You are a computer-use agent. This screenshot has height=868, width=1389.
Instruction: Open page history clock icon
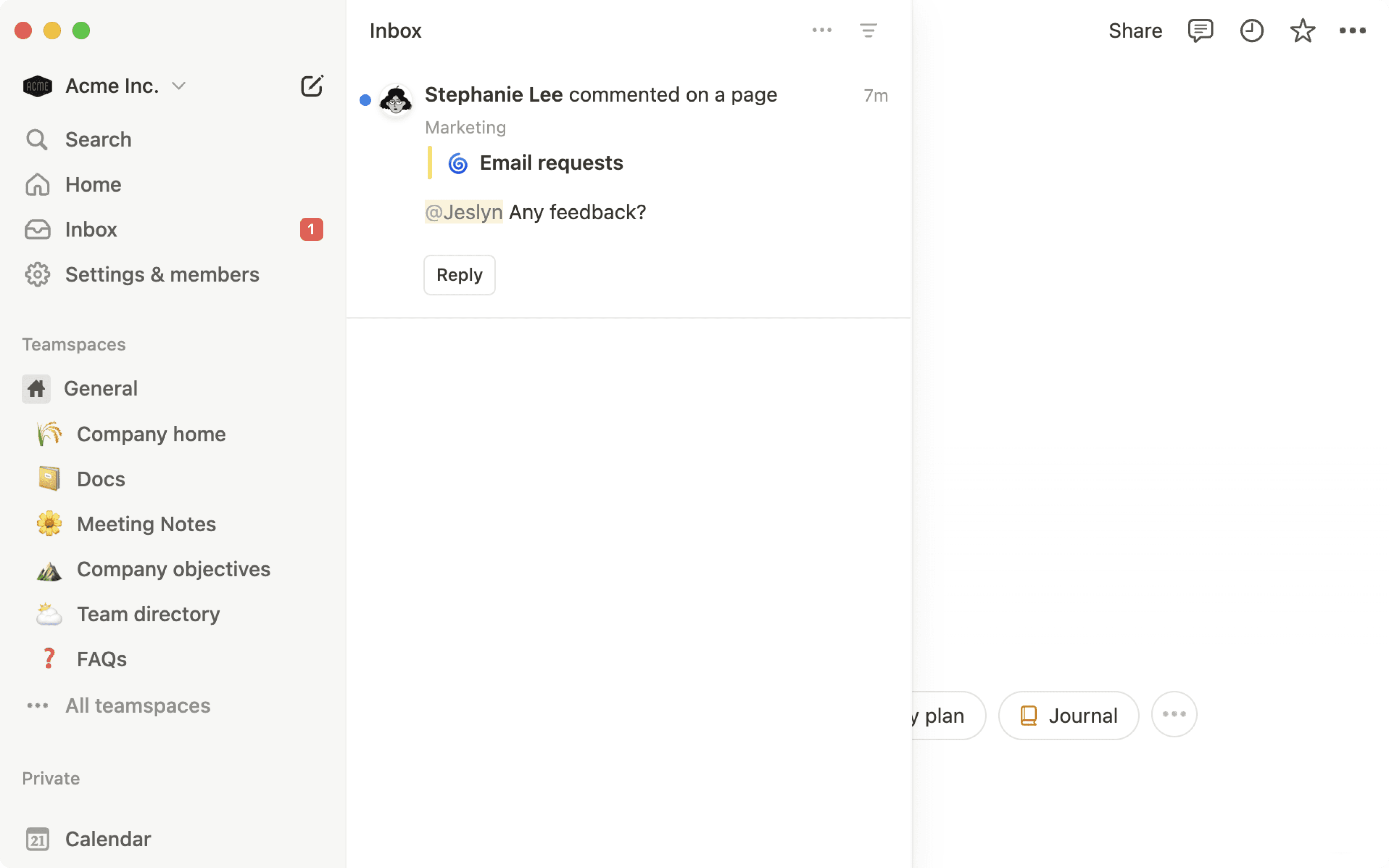tap(1252, 30)
